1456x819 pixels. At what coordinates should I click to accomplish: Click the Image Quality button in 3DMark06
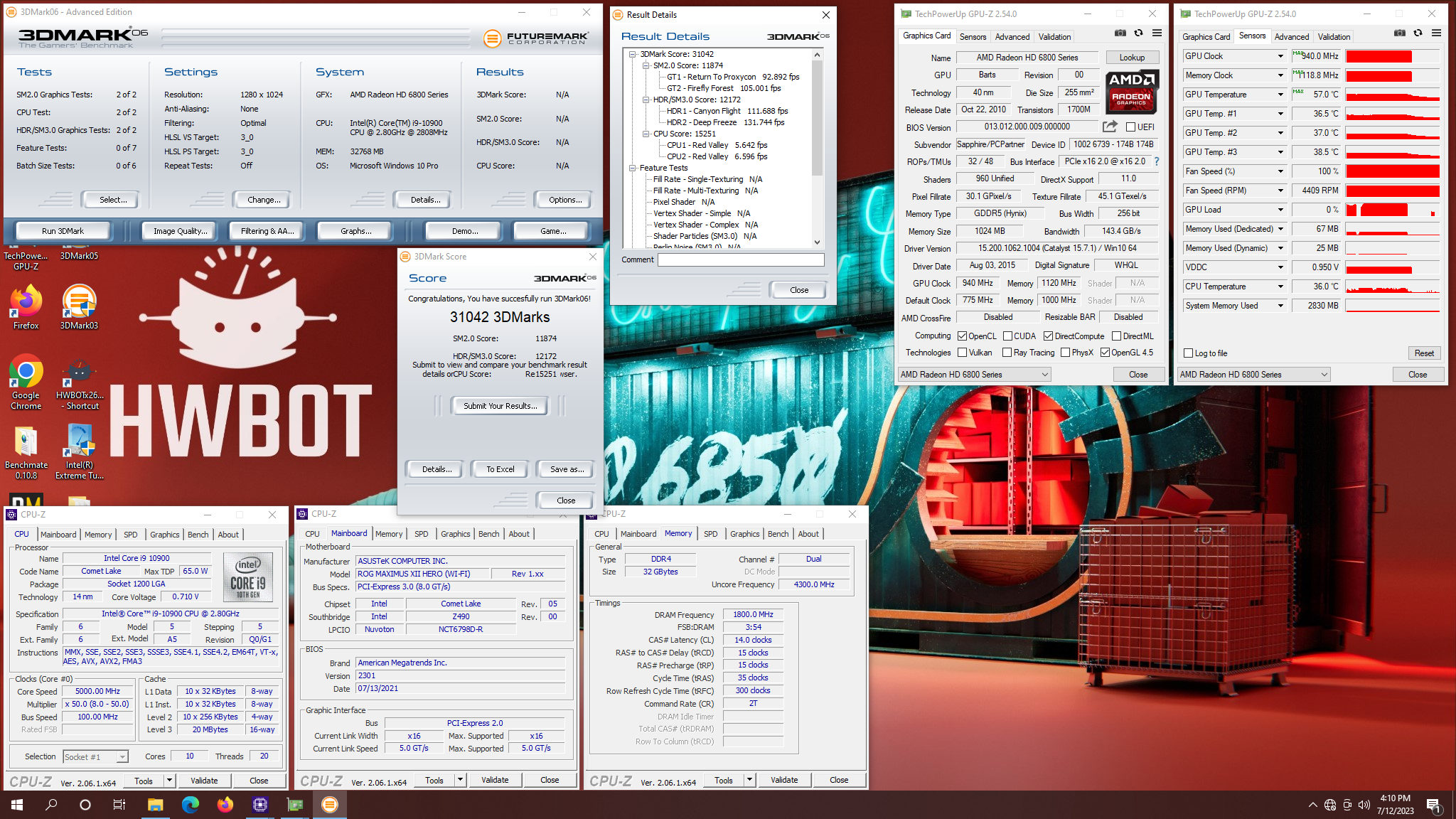click(181, 231)
